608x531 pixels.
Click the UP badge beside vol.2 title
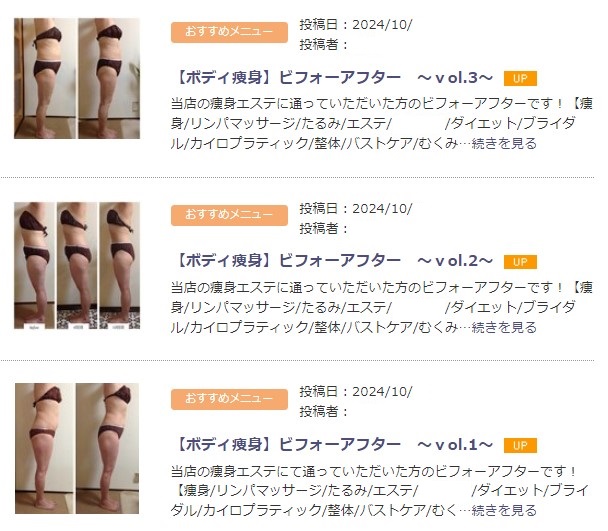point(520,262)
